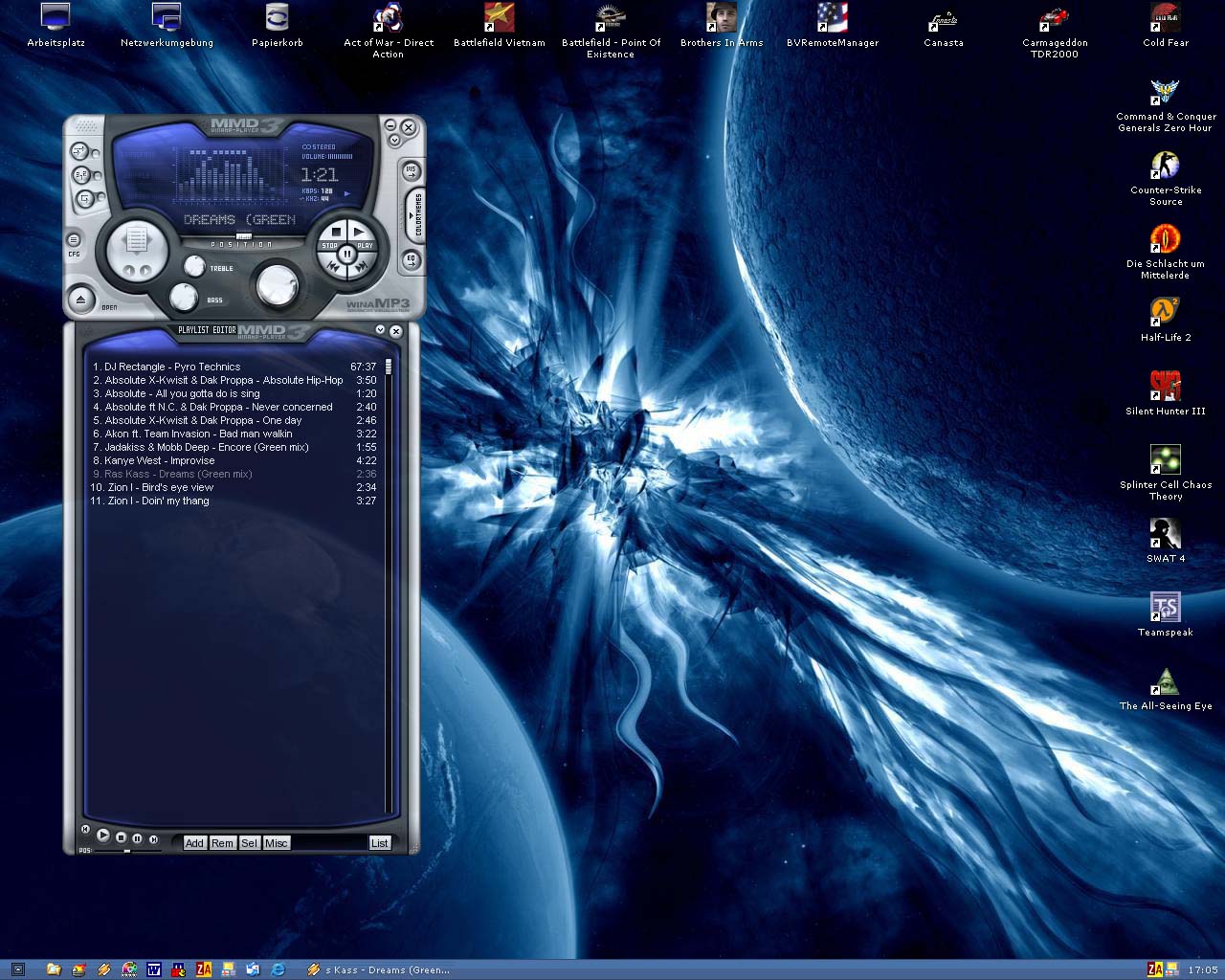Image resolution: width=1225 pixels, height=980 pixels.
Task: Click the playlist editor's small pause button
Action: [137, 838]
